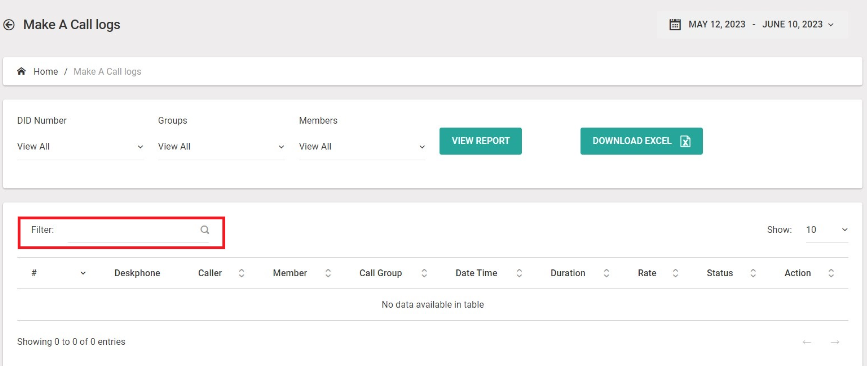Open the Home breadcrumb link
Screen dimensions: 867x366
pos(45,71)
